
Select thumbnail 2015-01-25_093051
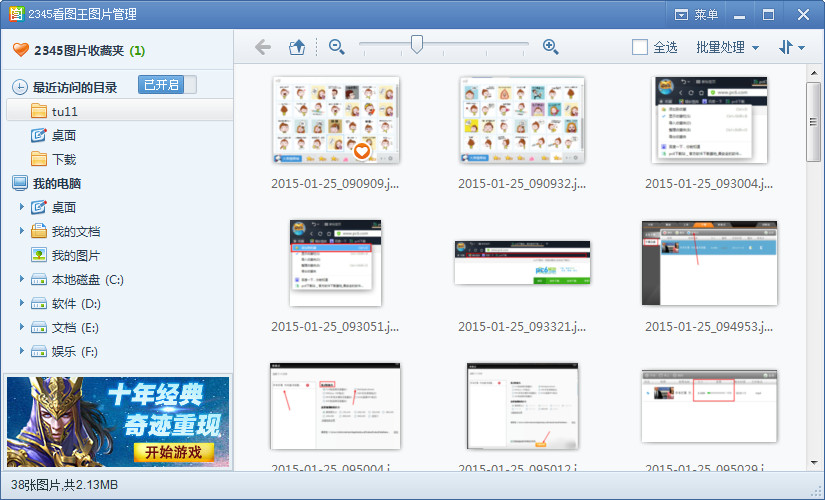coord(335,263)
